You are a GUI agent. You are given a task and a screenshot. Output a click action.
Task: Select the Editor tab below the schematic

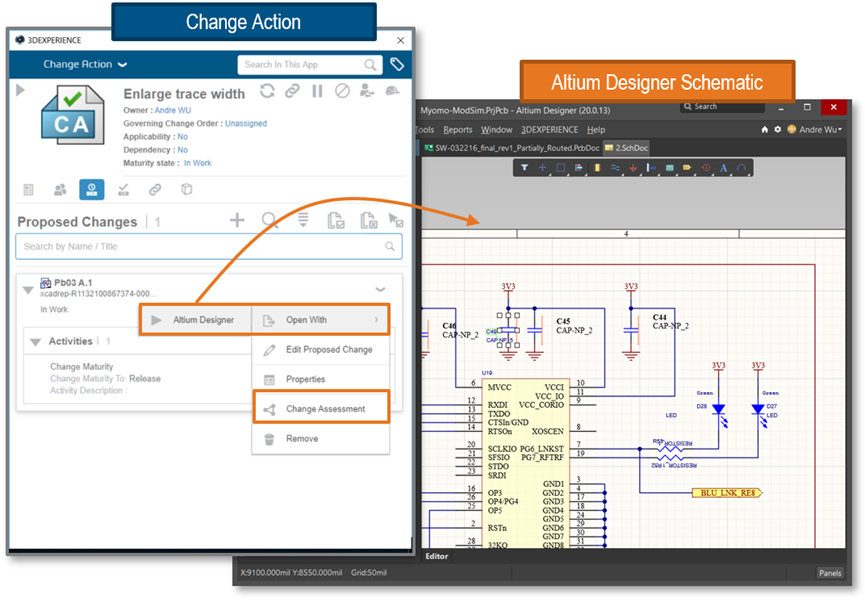[436, 556]
